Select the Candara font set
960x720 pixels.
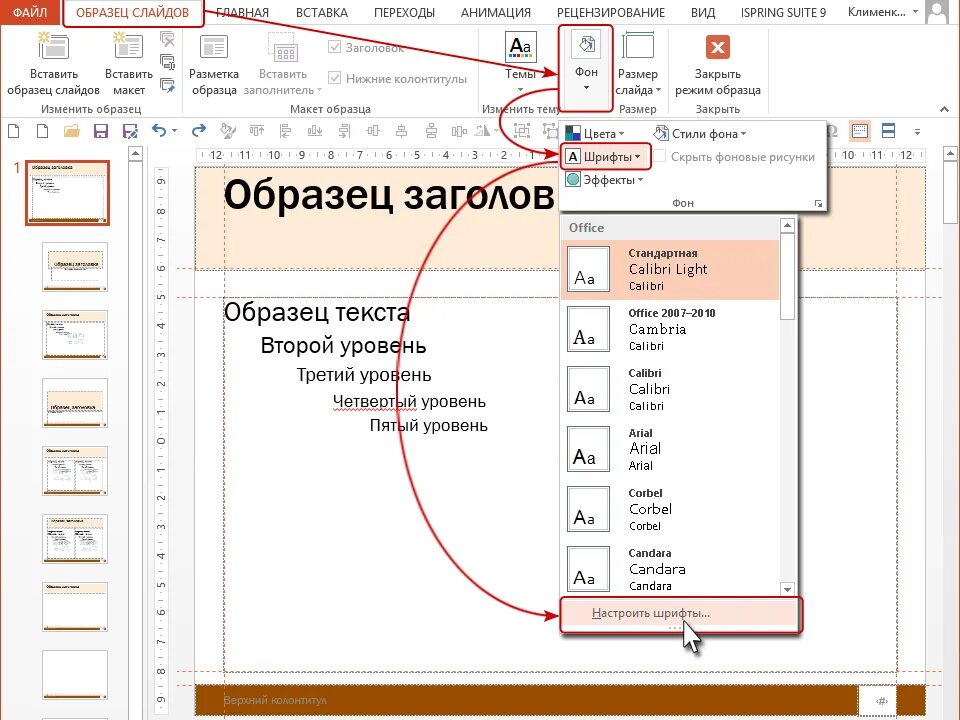pyautogui.click(x=670, y=569)
